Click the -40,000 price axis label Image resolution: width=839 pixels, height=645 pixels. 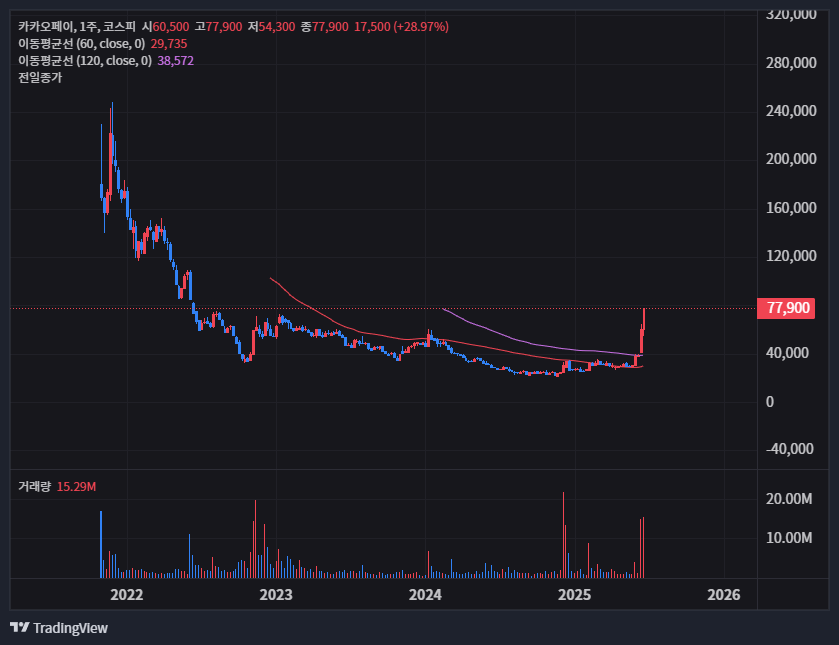(790, 449)
